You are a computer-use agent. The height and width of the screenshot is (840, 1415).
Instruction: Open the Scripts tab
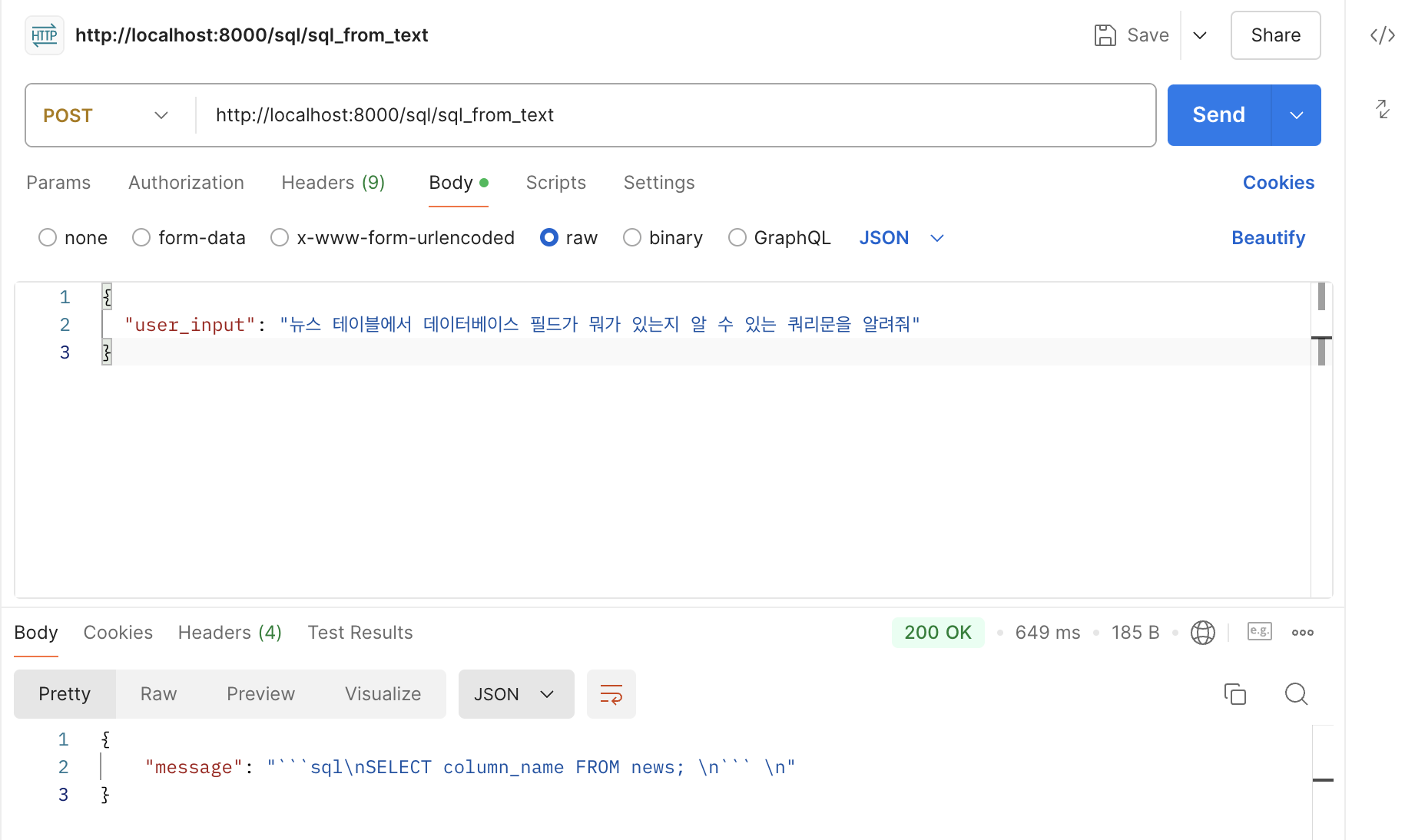click(556, 183)
